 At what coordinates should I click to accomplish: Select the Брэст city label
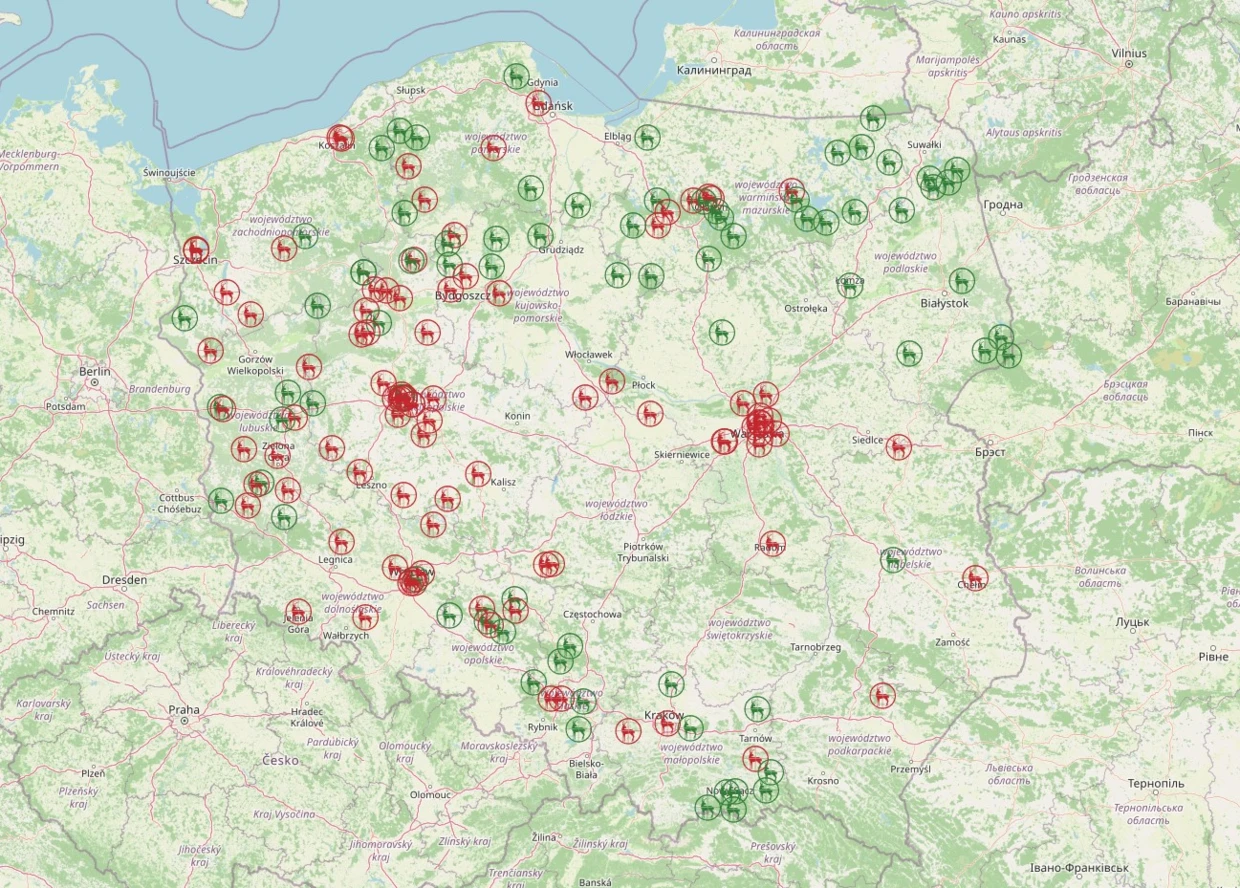(x=989, y=452)
